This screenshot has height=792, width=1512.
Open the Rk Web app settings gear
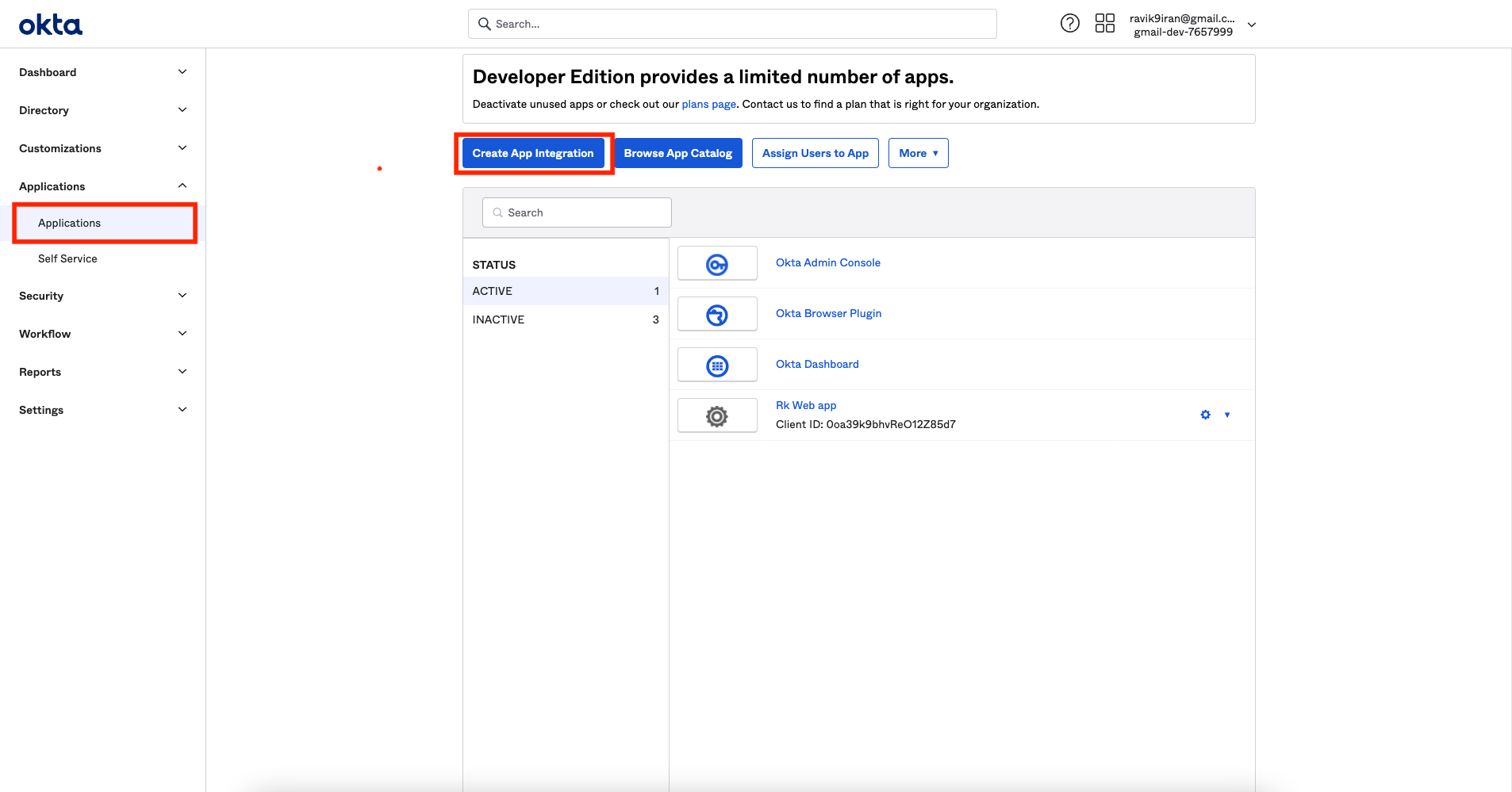click(x=1206, y=415)
